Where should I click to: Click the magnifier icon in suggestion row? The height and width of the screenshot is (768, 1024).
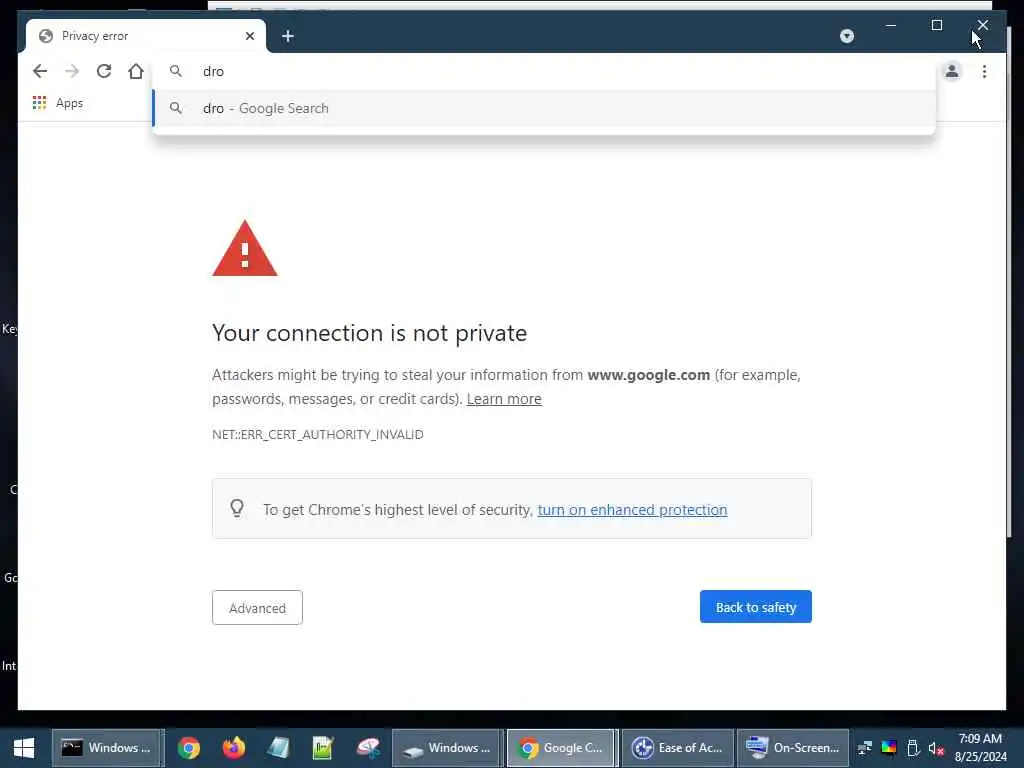[x=176, y=108]
